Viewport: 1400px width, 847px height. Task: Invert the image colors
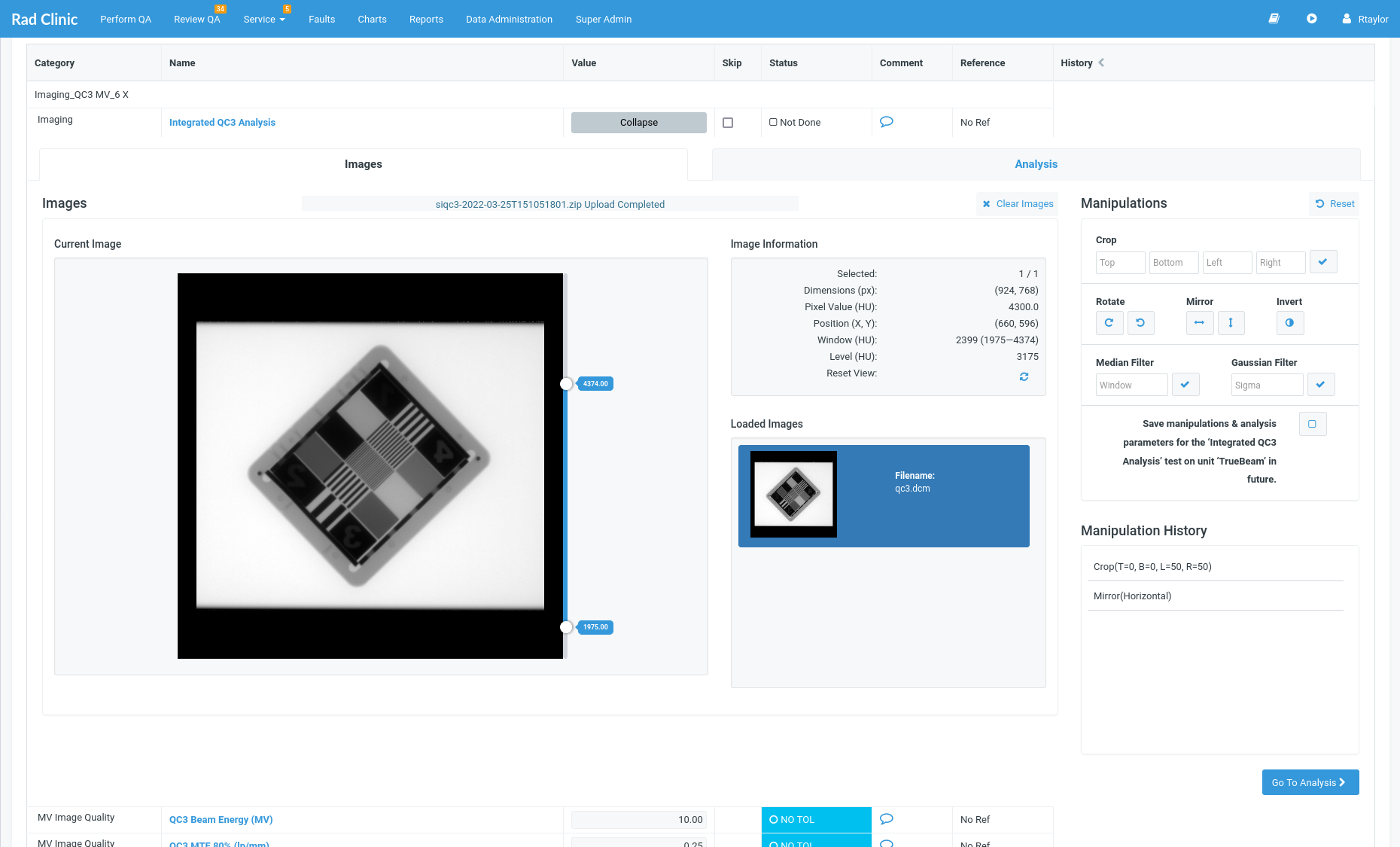(x=1289, y=323)
